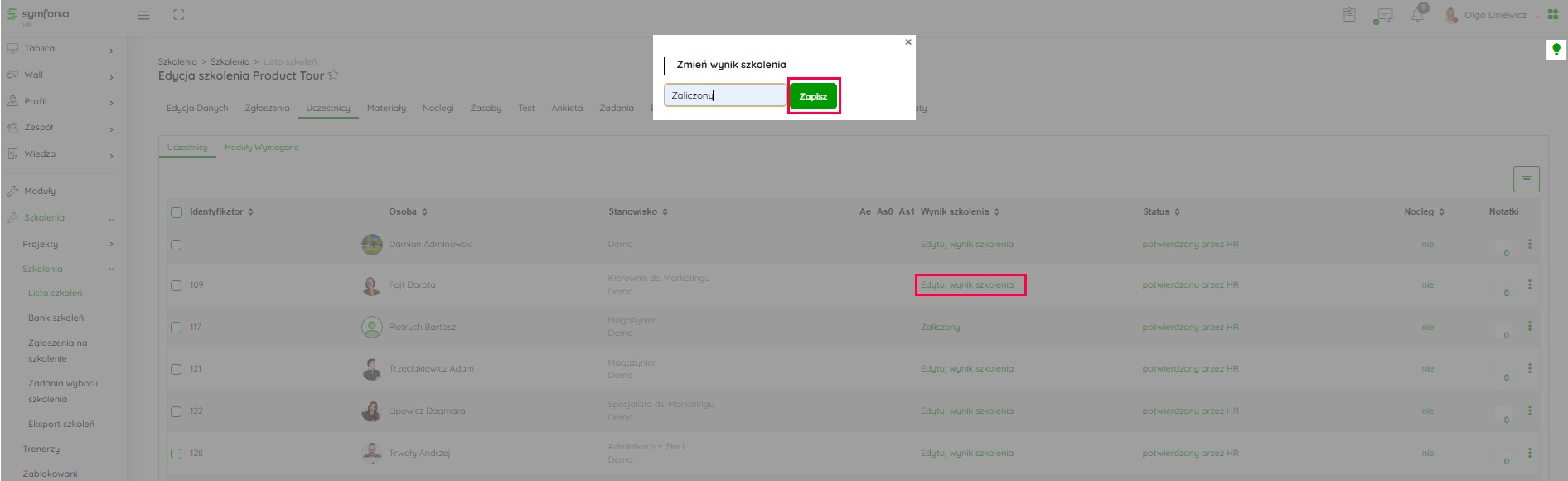Open row options for Fojt Dorota
The image size is (1568, 481).
pos(1529,284)
